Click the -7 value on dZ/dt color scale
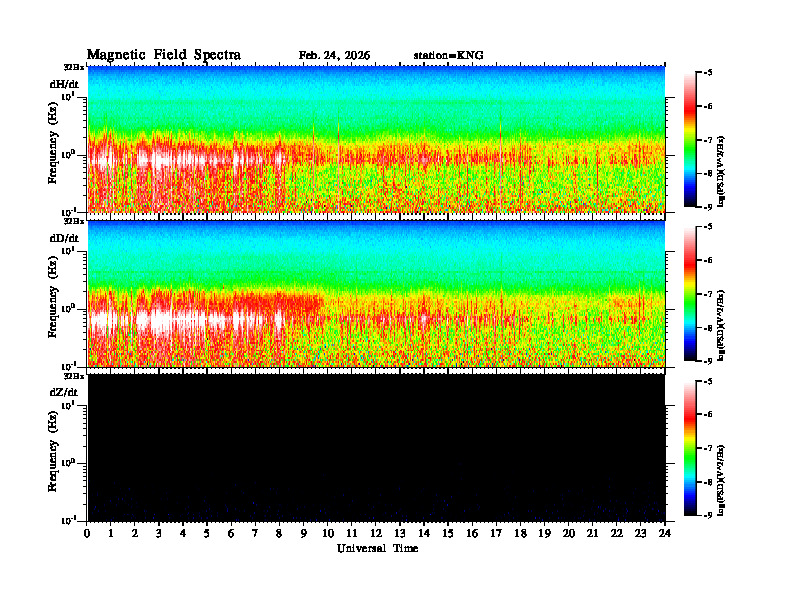Image resolution: width=792 pixels, height=612 pixels. pyautogui.click(x=708, y=448)
